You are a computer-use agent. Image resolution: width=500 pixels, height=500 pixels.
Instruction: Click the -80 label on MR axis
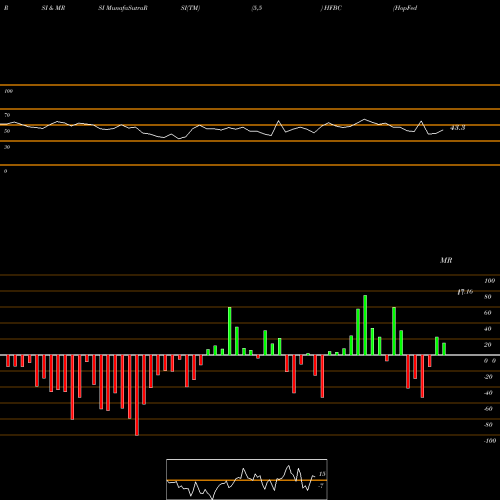(488, 425)
